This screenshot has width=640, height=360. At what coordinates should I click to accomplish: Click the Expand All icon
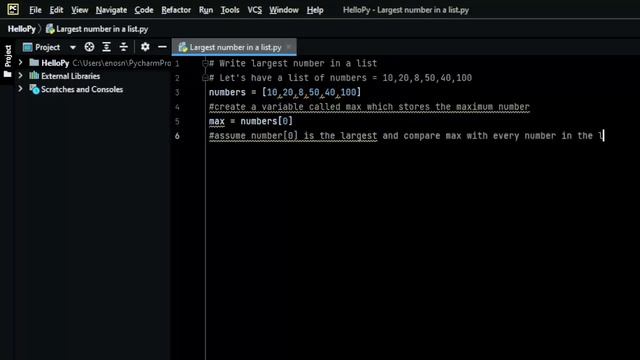[x=107, y=47]
